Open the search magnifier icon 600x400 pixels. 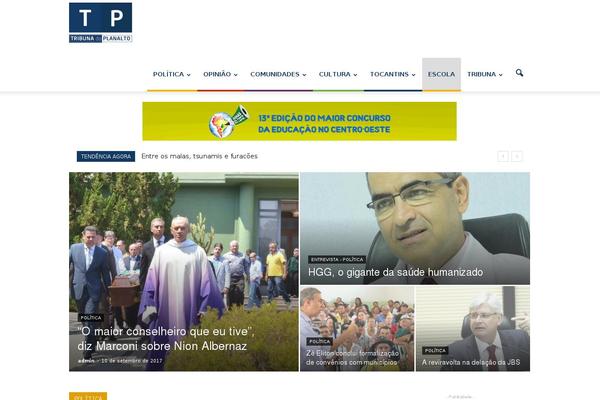tap(519, 73)
